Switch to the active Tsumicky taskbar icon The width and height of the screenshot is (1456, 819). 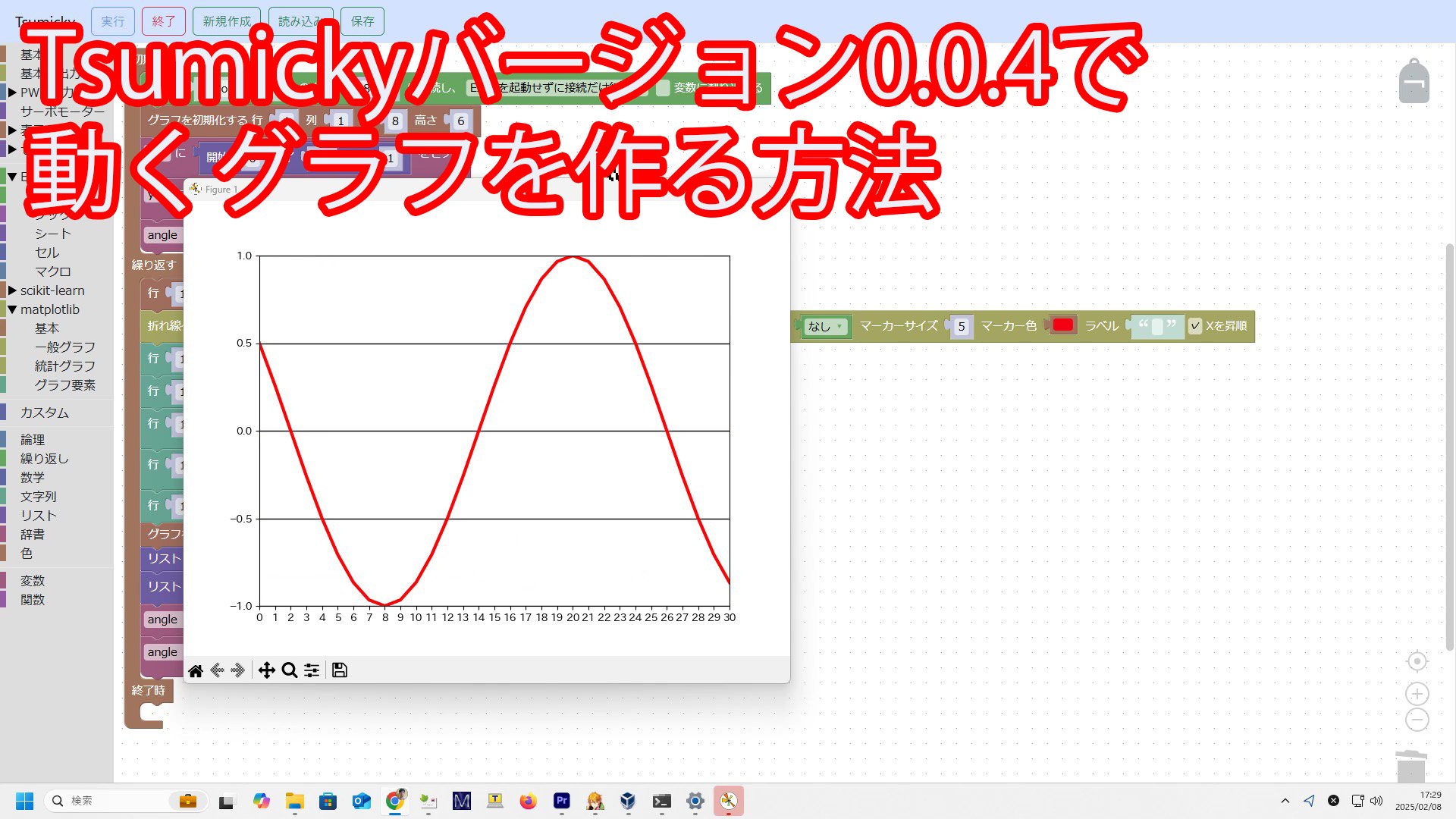click(729, 801)
